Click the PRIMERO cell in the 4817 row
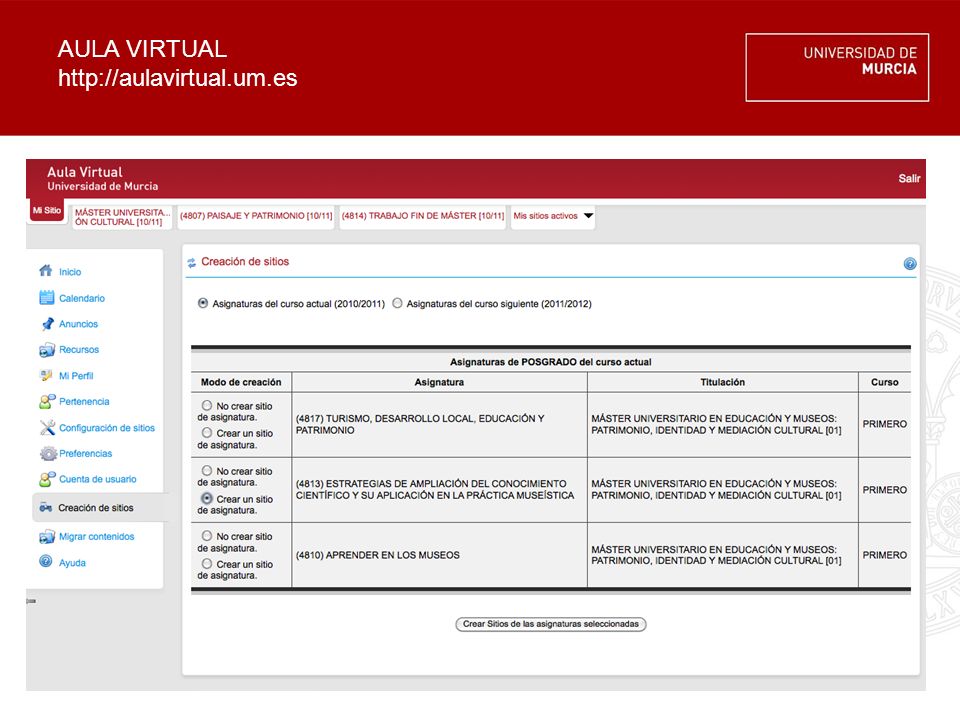This screenshot has height=720, width=960. click(885, 424)
